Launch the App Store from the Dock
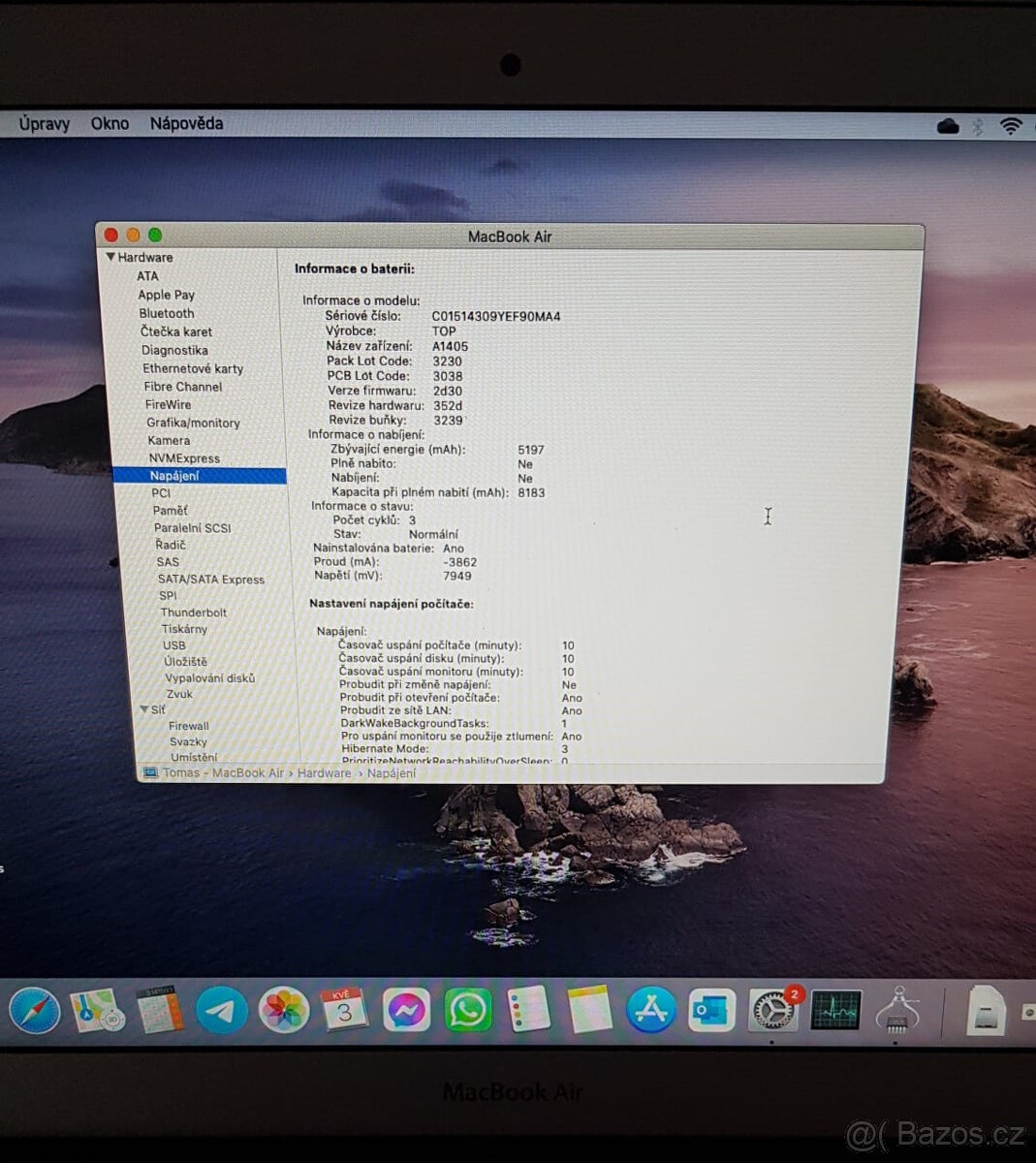The image size is (1036, 1163). pos(650,1011)
